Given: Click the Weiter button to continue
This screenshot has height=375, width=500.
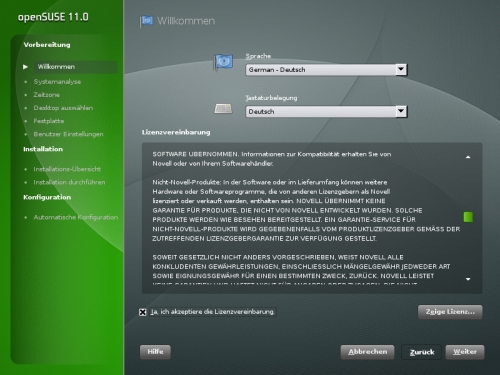Looking at the screenshot, I should point(465,352).
